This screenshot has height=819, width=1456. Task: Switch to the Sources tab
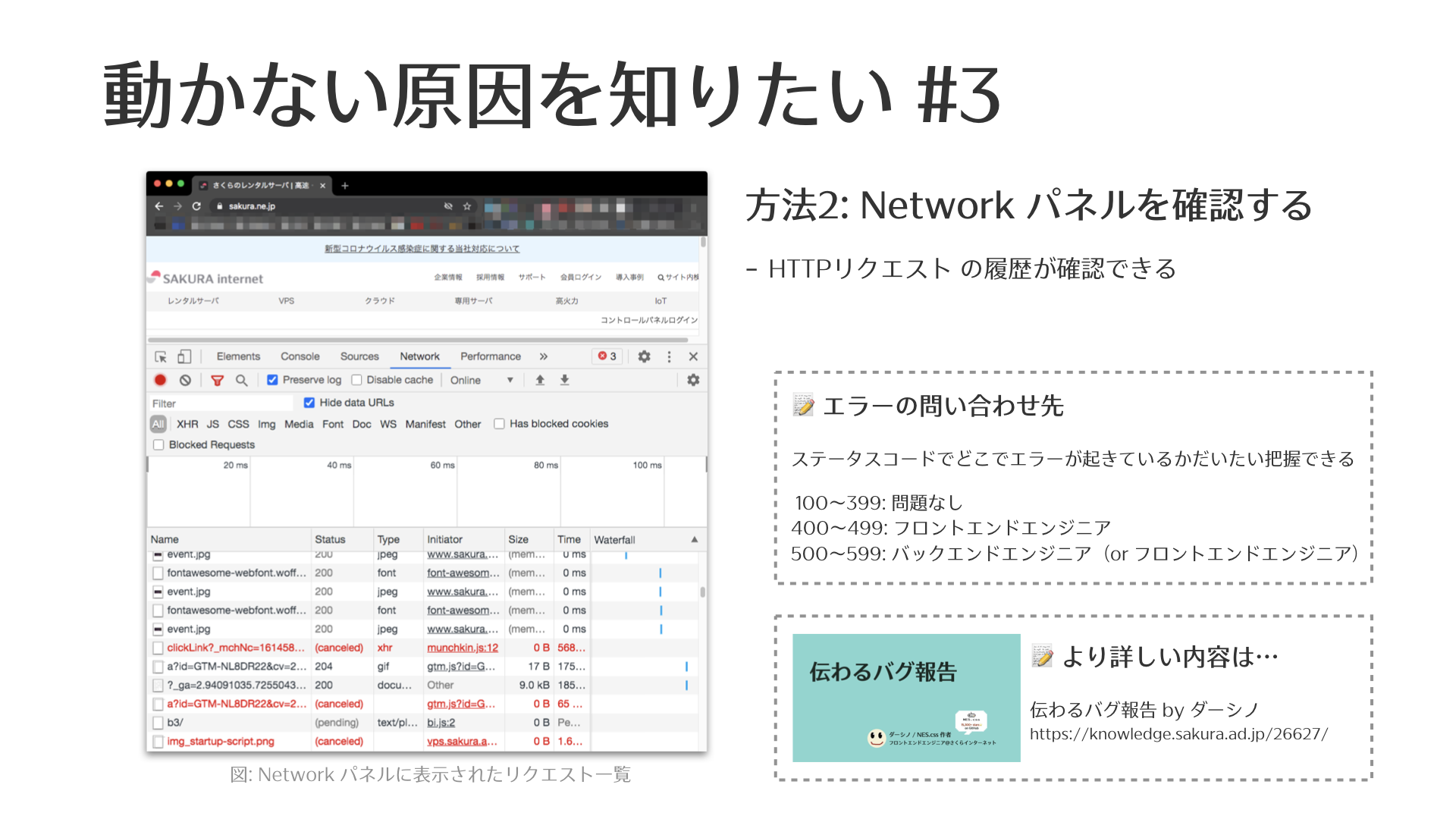[x=359, y=356]
